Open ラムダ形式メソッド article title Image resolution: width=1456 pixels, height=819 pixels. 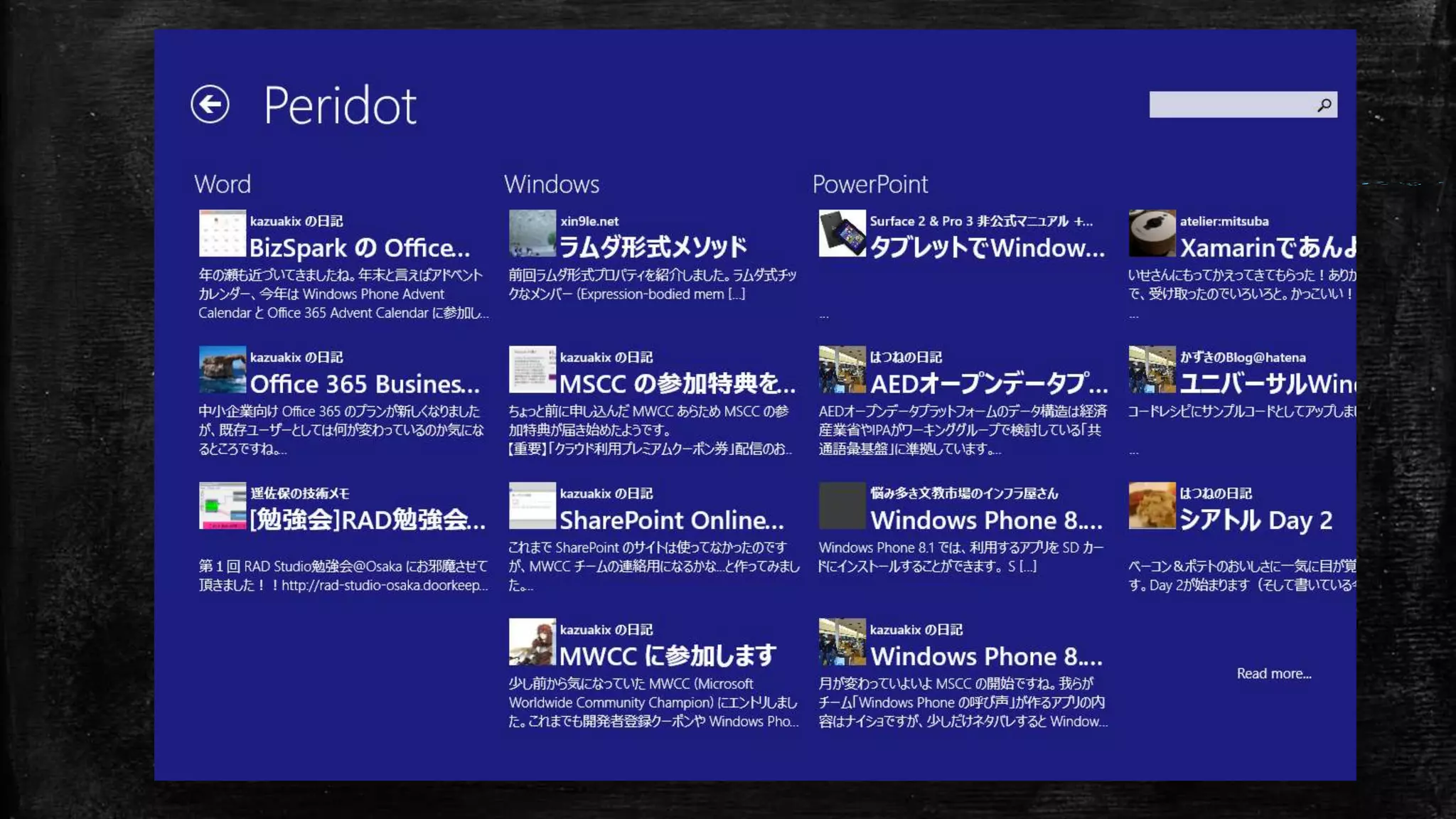tap(653, 247)
